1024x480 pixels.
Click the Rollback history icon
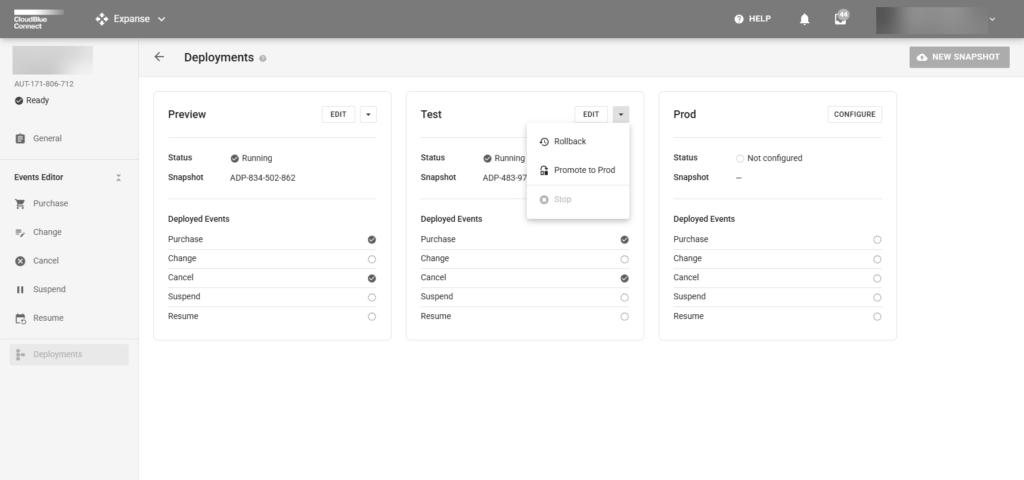click(x=544, y=142)
